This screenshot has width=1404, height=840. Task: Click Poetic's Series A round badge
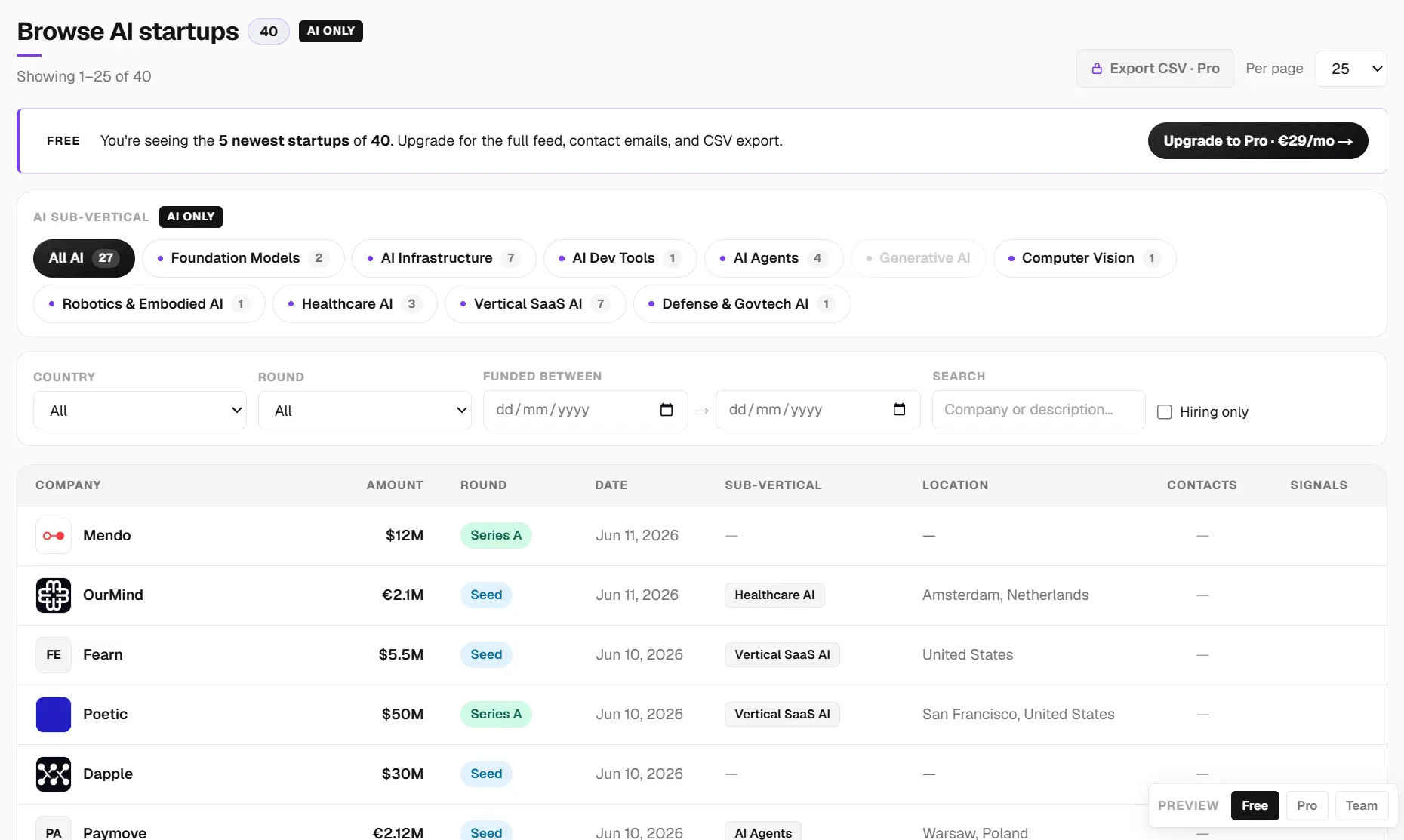click(x=496, y=715)
